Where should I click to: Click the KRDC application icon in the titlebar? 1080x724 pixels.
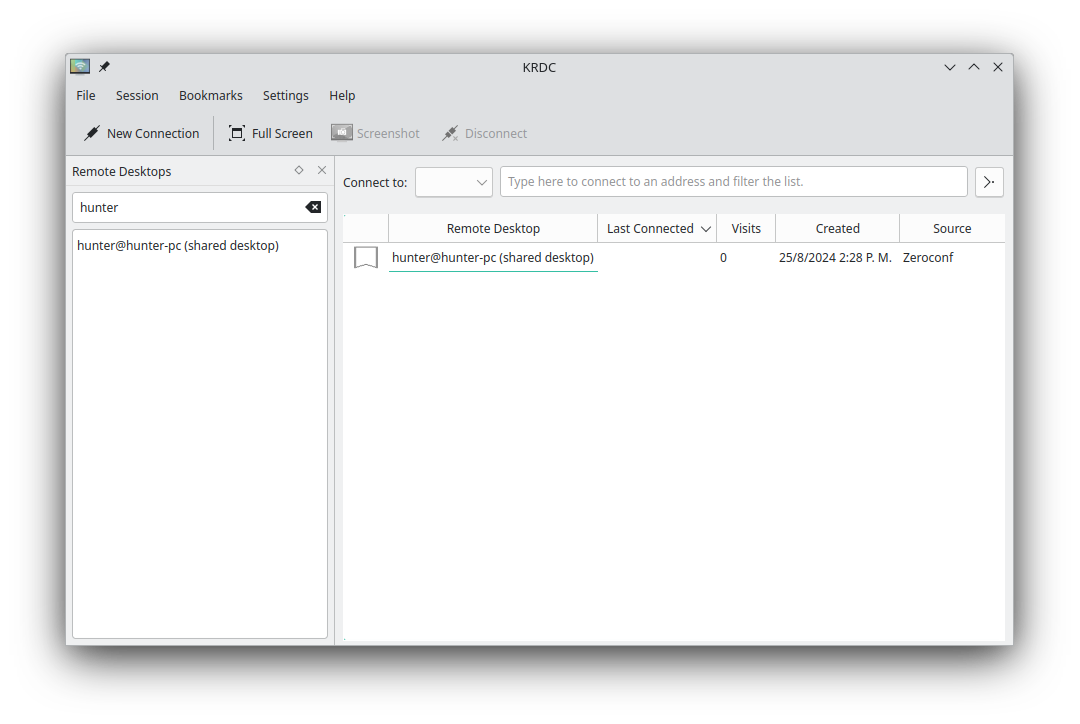pyautogui.click(x=79, y=65)
